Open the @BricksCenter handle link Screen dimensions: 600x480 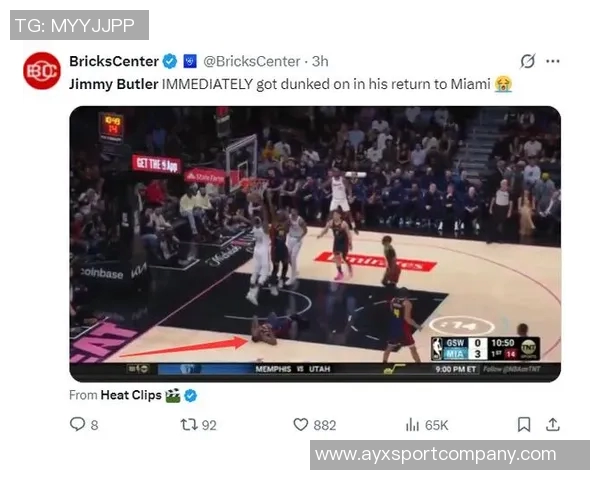tap(251, 61)
